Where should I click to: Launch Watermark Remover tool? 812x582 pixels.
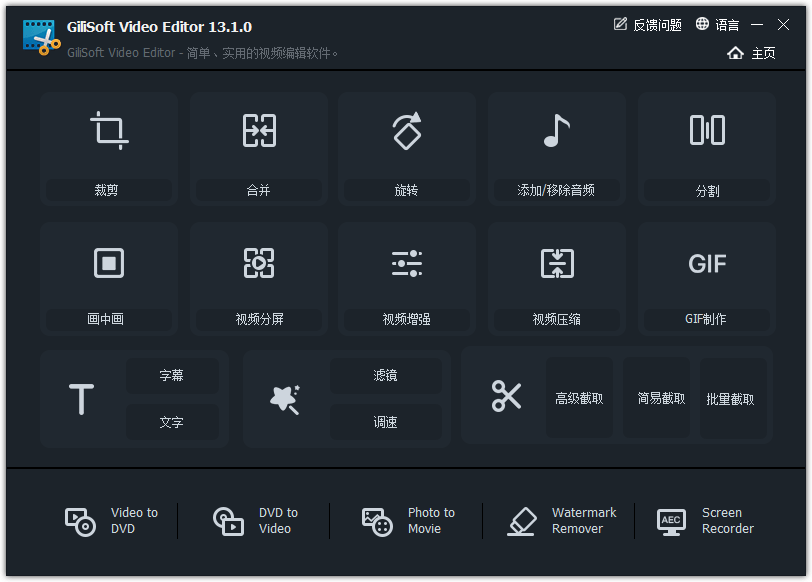tap(563, 521)
